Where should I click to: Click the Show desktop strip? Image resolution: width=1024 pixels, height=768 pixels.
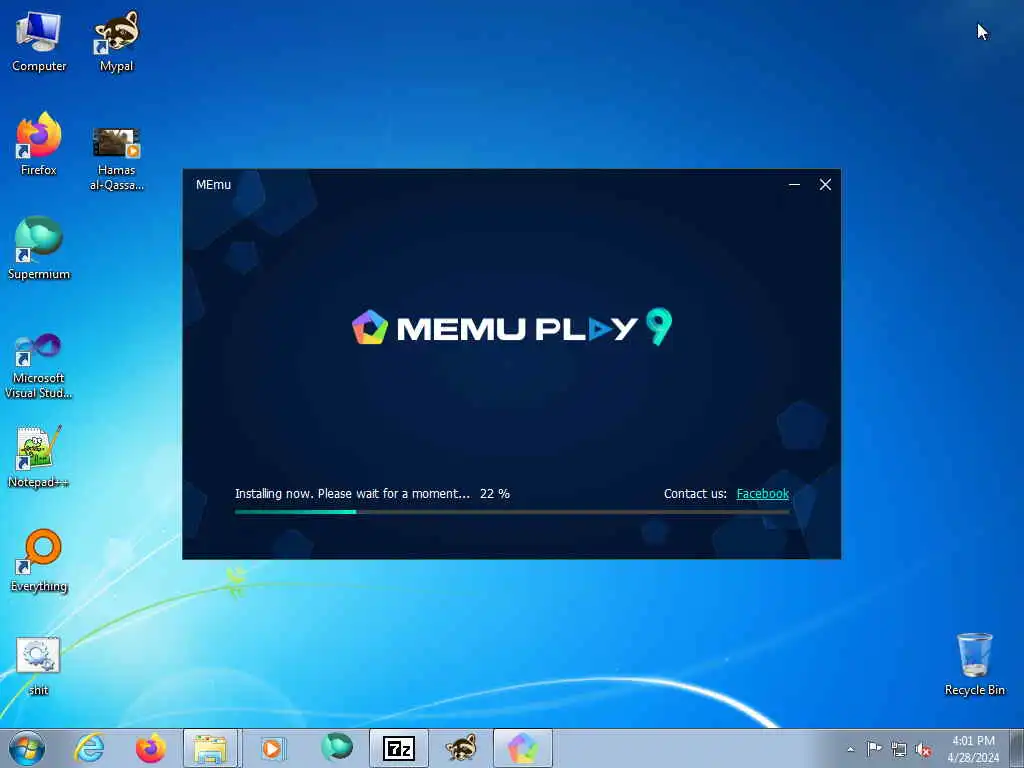[1017, 748]
